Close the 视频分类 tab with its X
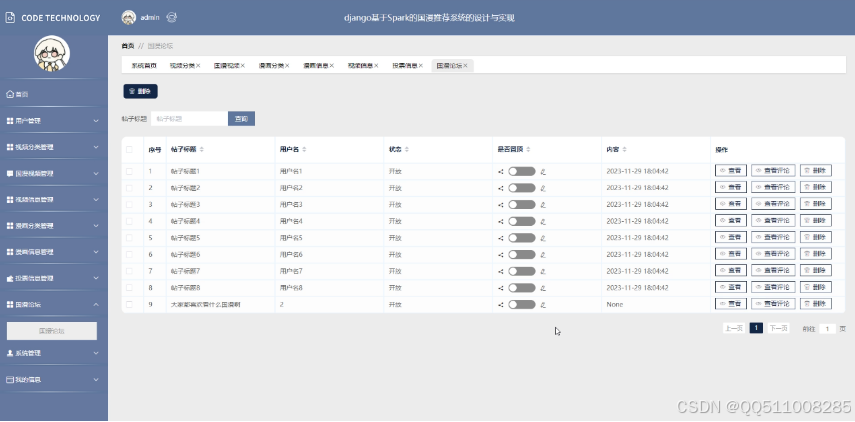 tap(198, 65)
